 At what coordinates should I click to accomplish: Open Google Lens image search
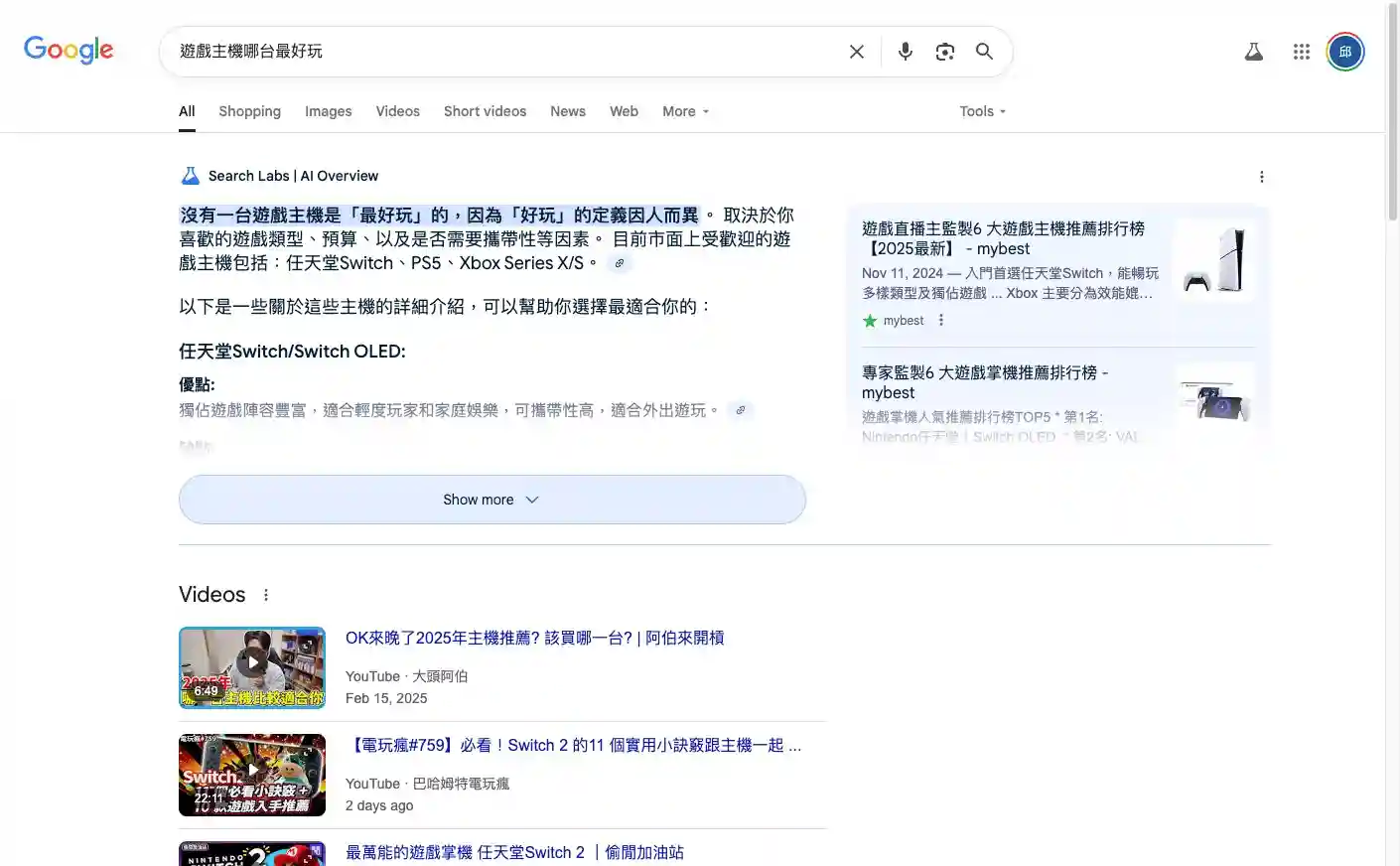(944, 52)
